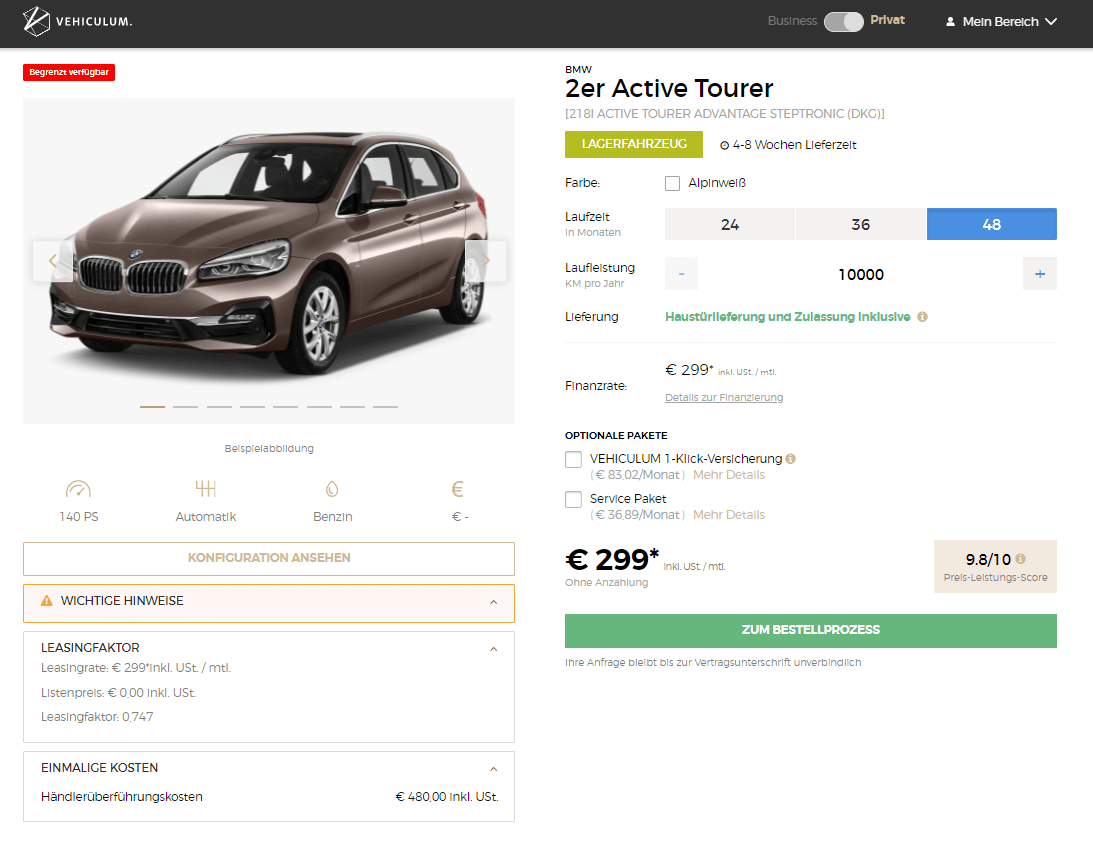Click Händlerüberführungskosten label
1093x843 pixels.
coord(122,797)
